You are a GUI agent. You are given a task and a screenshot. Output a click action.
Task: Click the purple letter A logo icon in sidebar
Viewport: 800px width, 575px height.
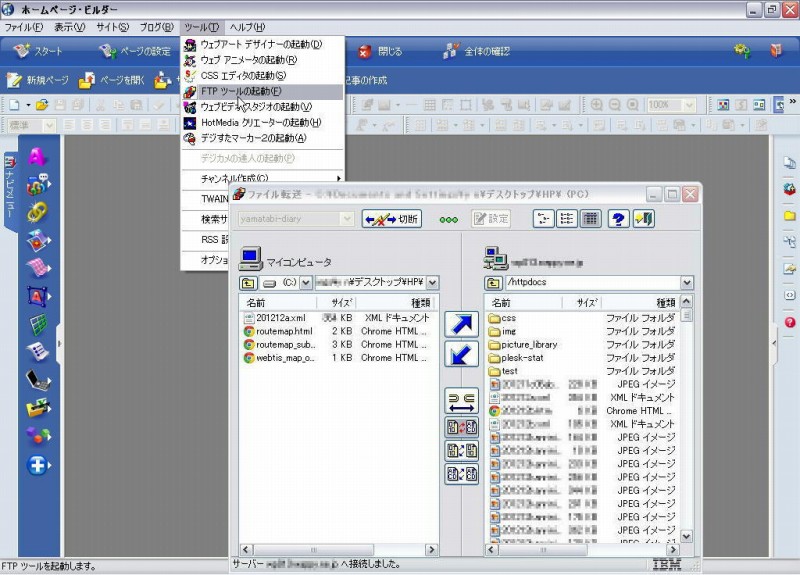pyautogui.click(x=37, y=157)
